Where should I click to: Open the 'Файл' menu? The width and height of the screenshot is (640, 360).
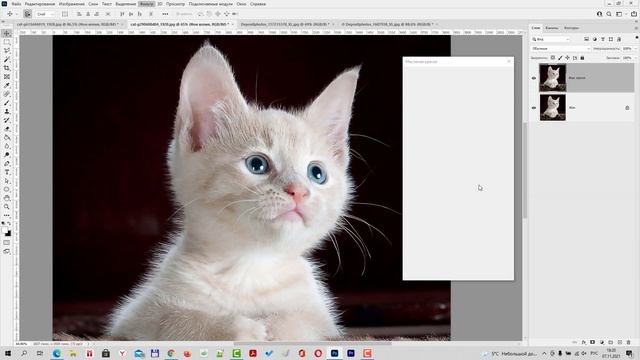(x=16, y=4)
